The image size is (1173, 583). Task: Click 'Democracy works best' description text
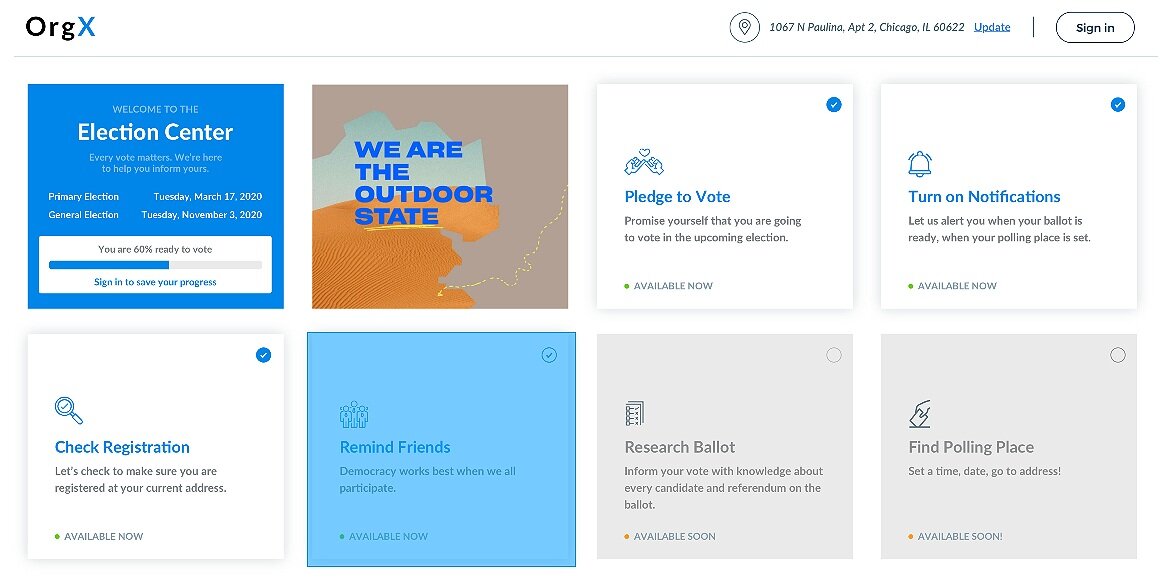[428, 480]
